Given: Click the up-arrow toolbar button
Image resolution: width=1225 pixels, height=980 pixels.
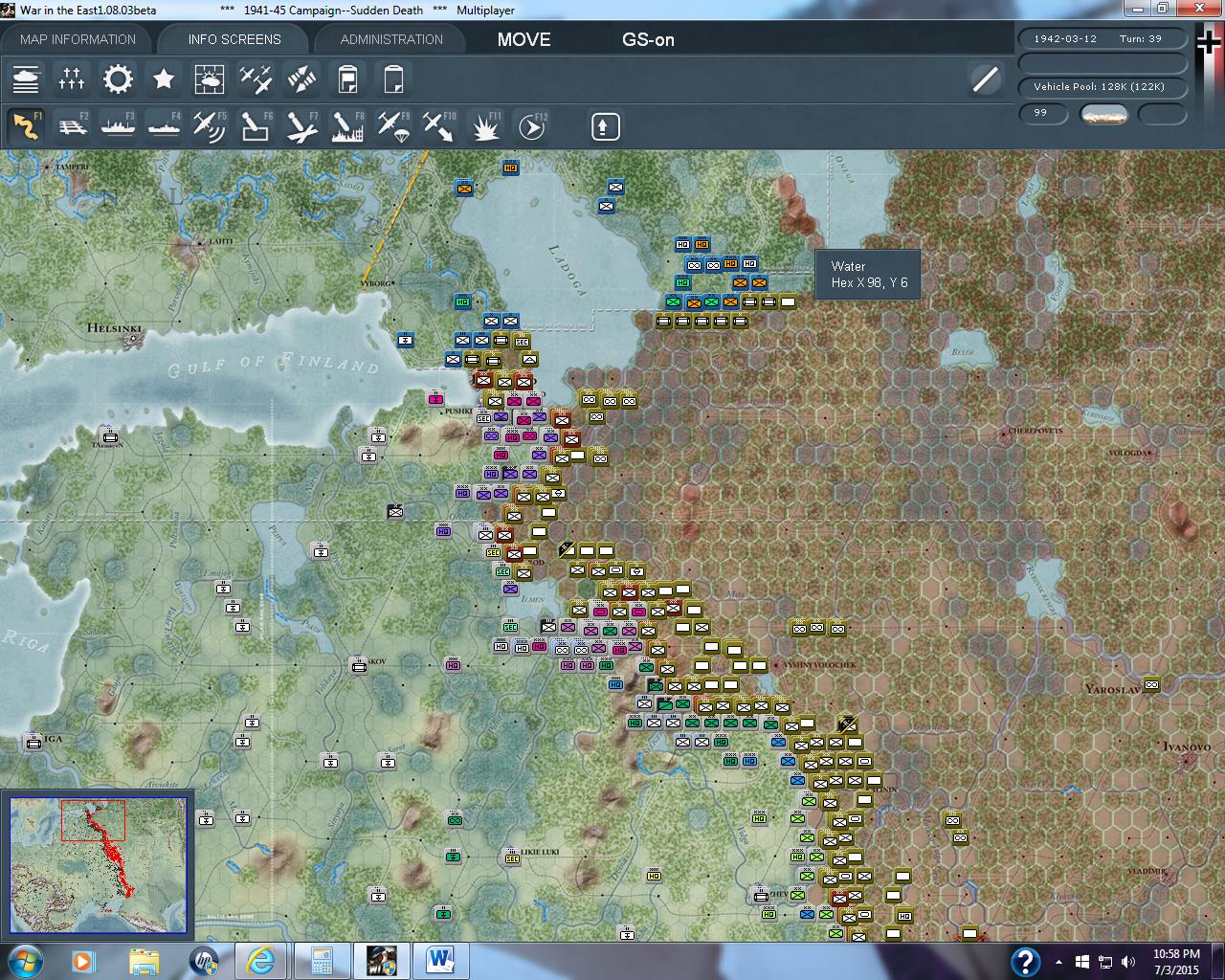Looking at the screenshot, I should [605, 126].
